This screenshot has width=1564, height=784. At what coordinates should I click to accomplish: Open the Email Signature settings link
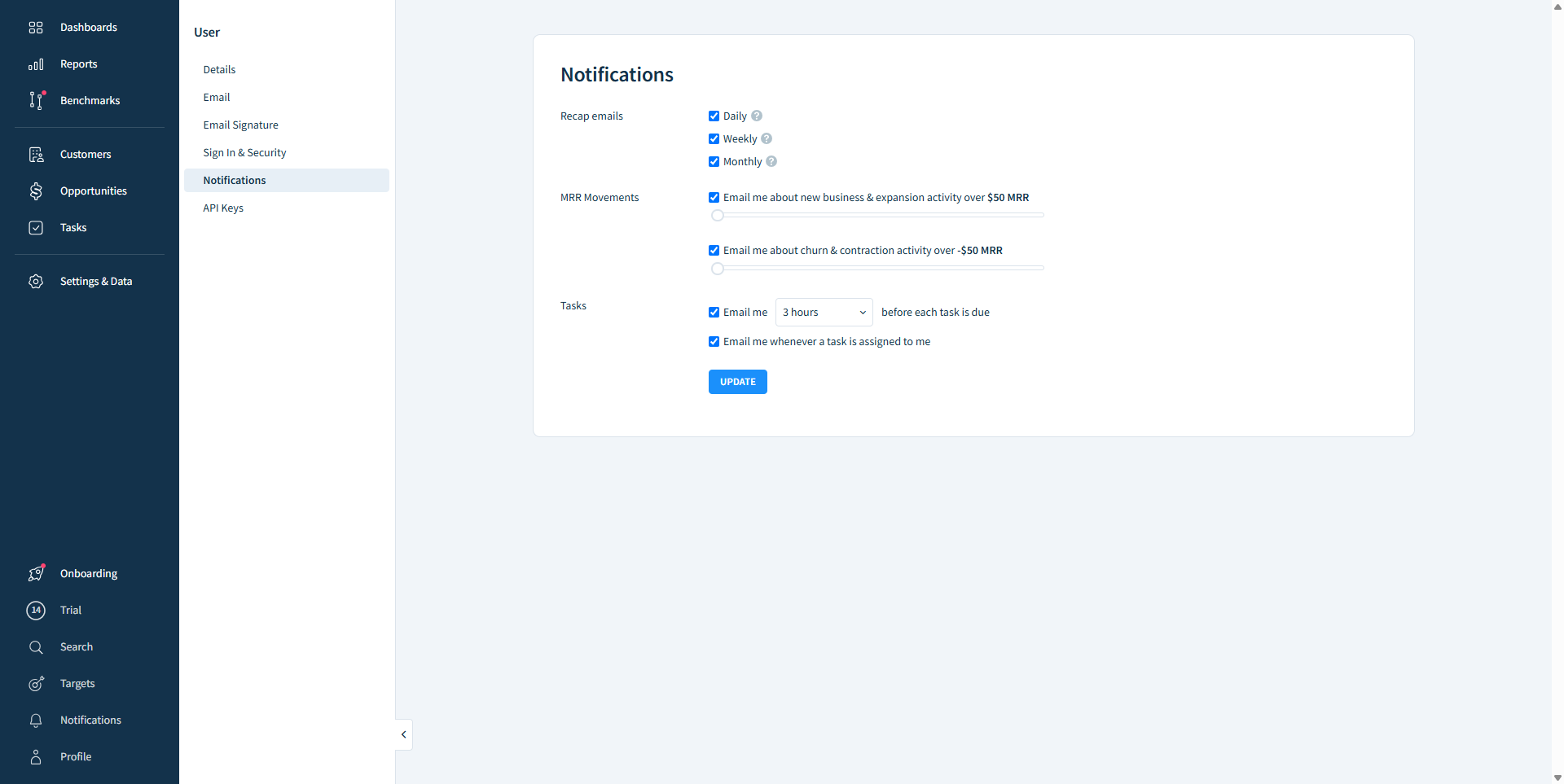point(240,125)
